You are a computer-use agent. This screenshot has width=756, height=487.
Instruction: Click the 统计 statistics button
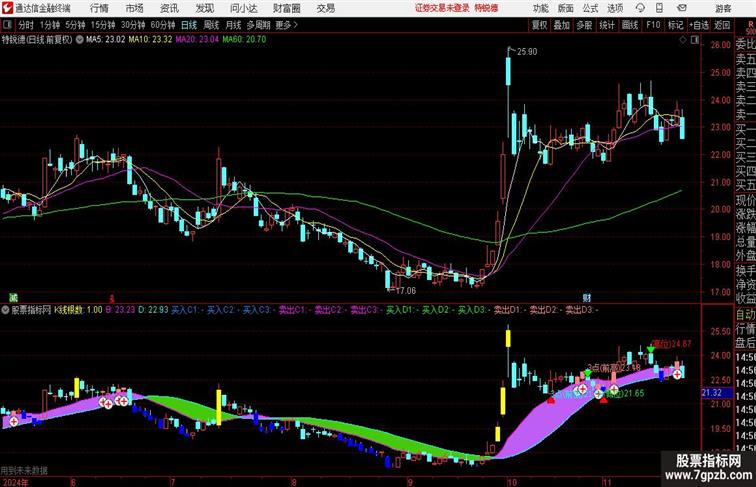(607, 25)
